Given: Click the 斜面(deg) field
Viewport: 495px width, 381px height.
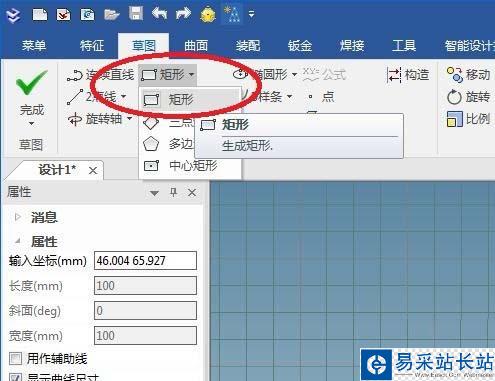Looking at the screenshot, I should point(145,310).
